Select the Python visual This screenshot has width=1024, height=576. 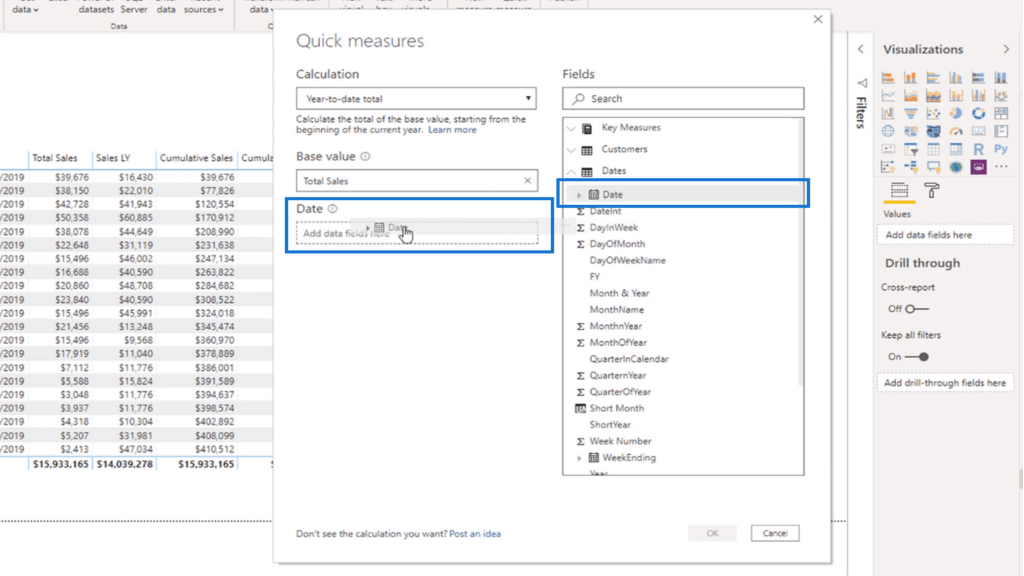[1000, 150]
